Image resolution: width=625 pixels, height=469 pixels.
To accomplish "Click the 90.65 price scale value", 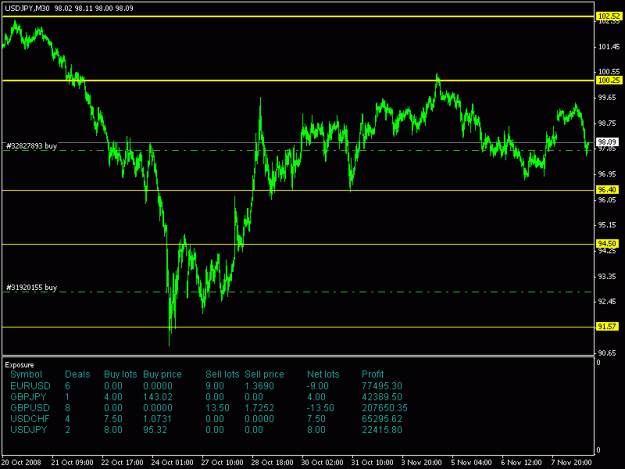I will coord(607,353).
